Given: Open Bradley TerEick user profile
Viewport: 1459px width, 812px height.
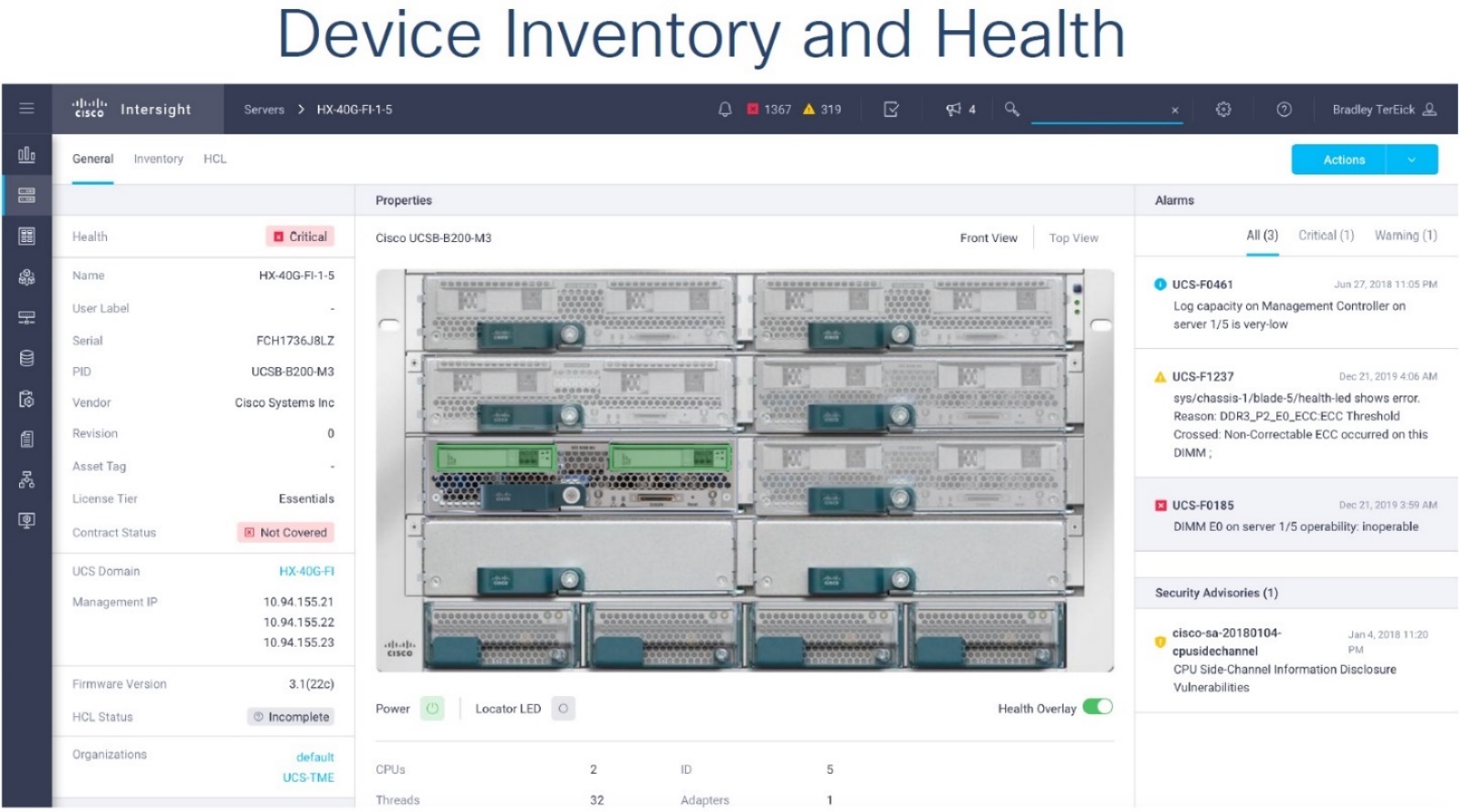Looking at the screenshot, I should click(1384, 109).
